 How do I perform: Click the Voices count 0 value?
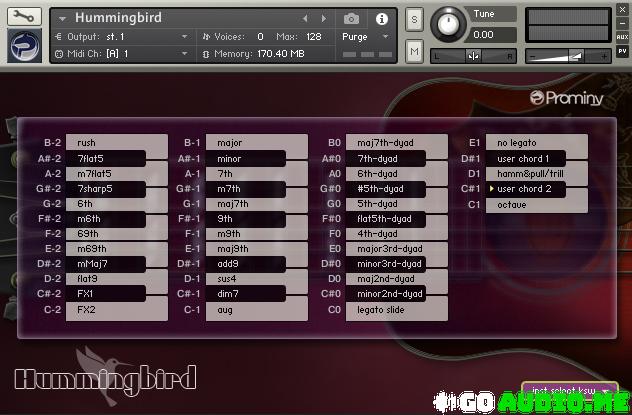260,37
